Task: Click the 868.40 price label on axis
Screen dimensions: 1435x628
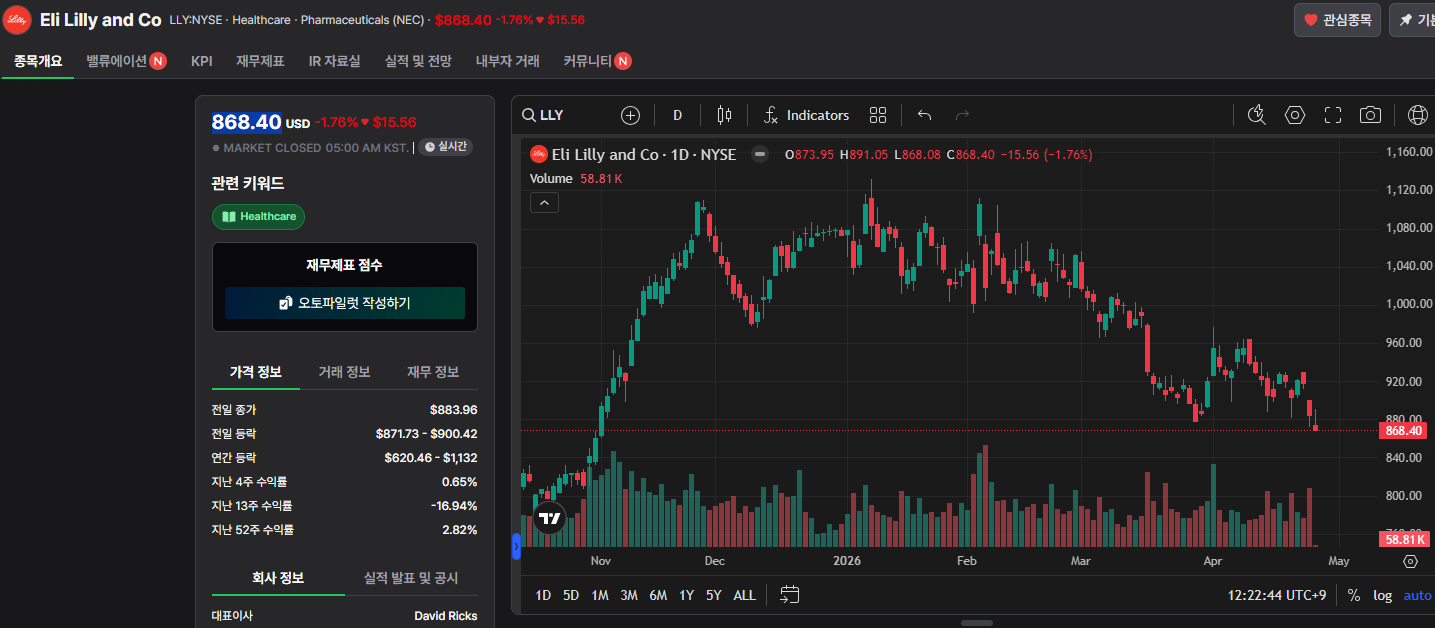Action: 1402,431
